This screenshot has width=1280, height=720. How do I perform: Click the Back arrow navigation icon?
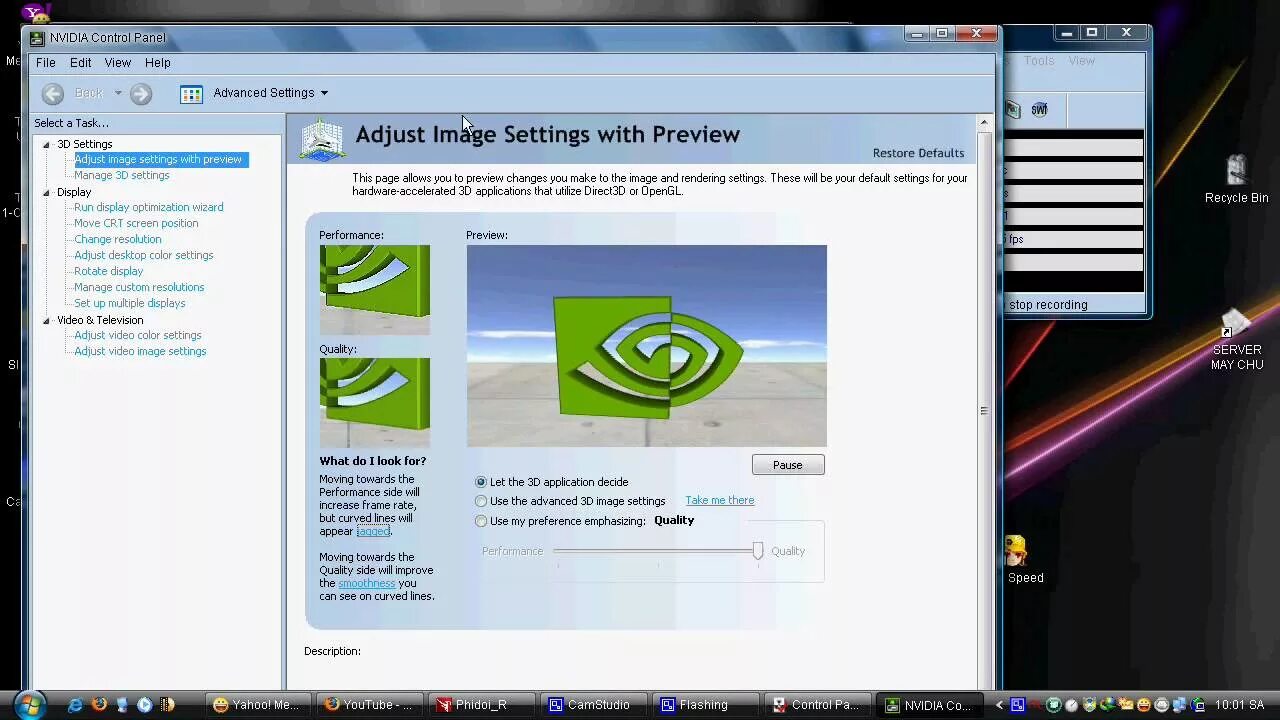point(53,93)
